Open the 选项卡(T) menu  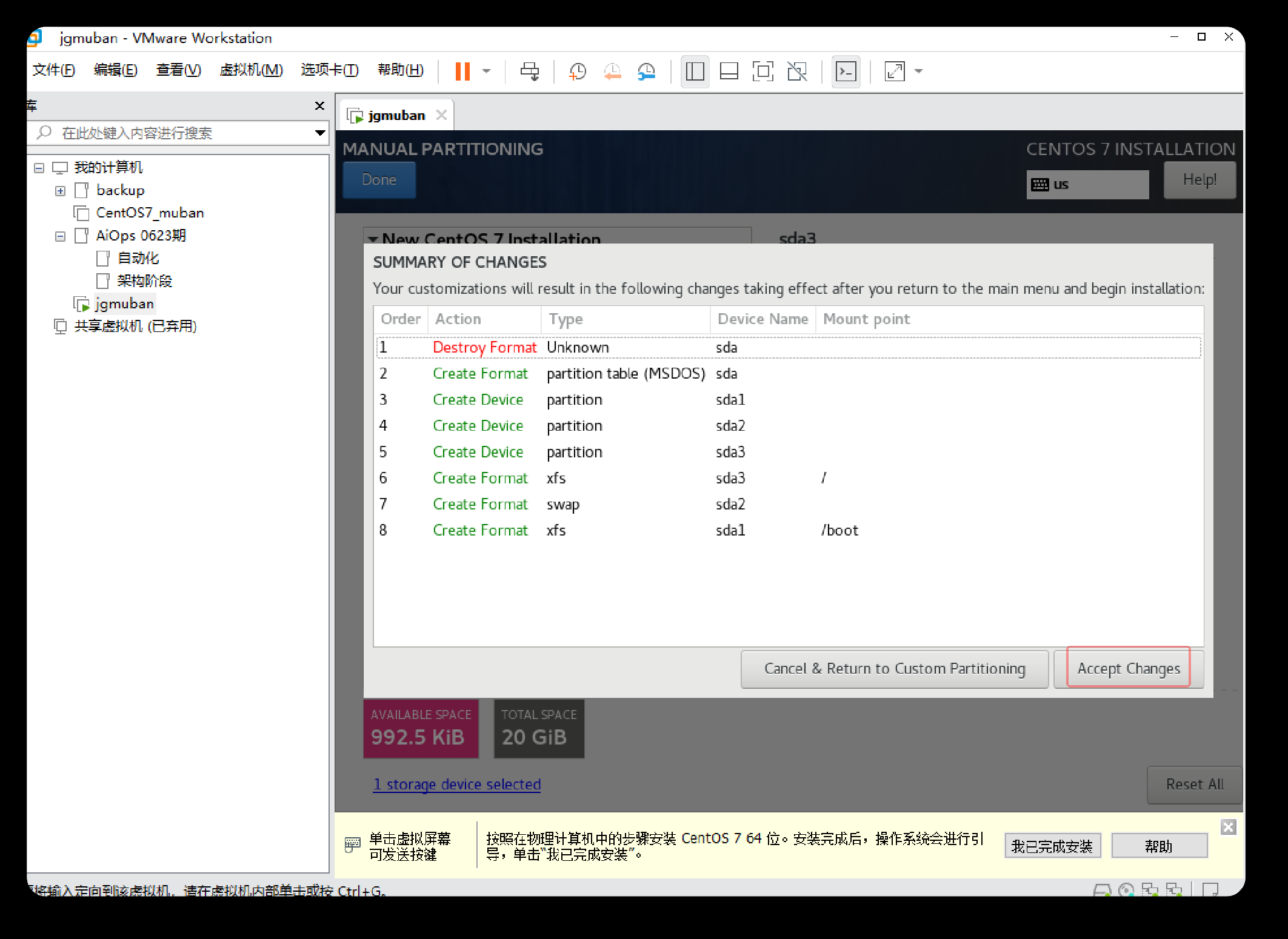point(330,70)
